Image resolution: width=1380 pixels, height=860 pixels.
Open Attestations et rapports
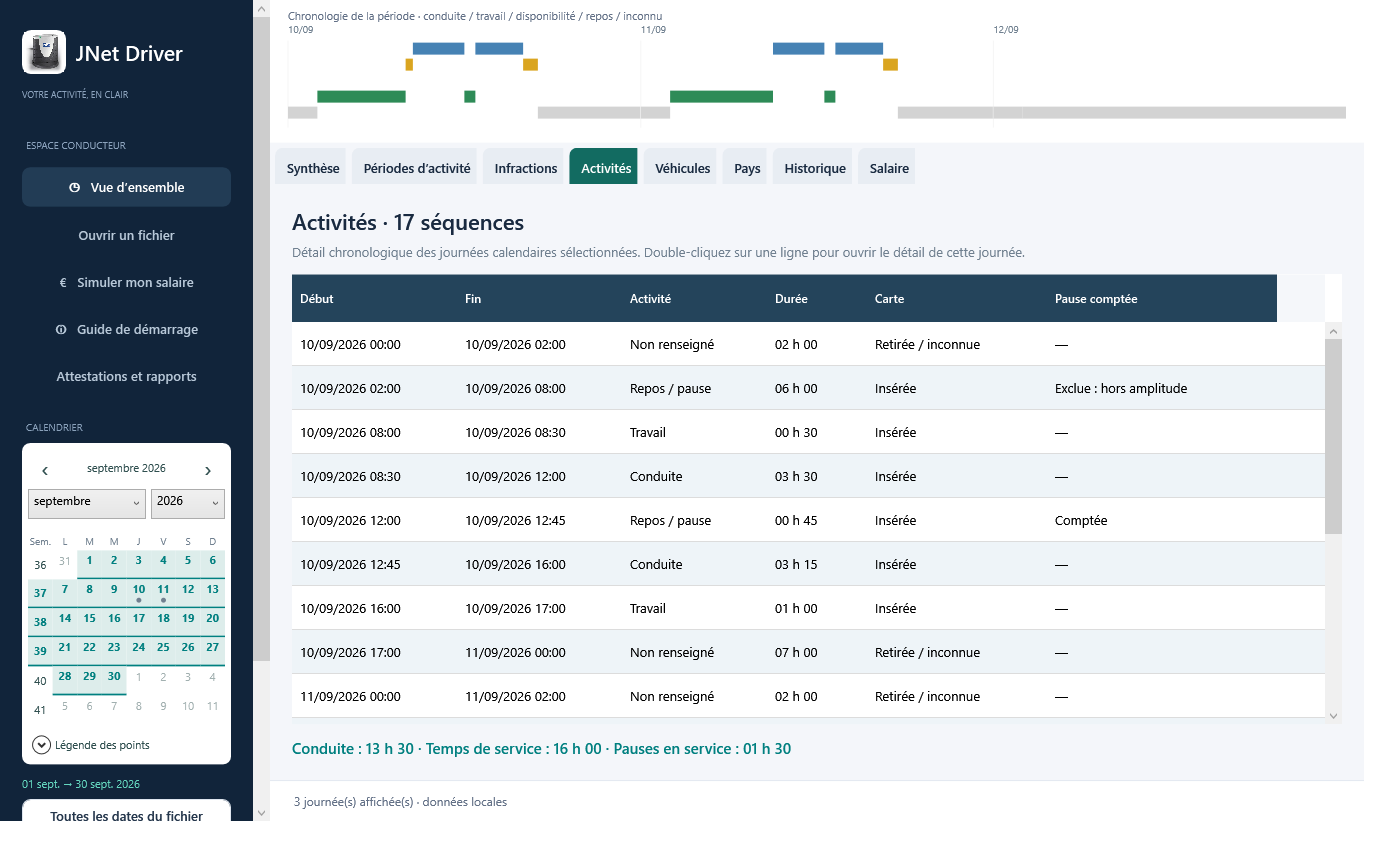(126, 377)
